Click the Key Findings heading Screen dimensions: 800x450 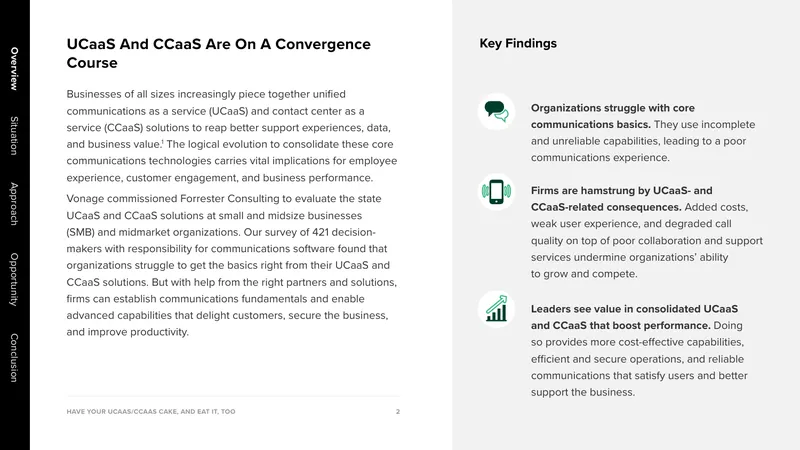pyautogui.click(x=518, y=43)
